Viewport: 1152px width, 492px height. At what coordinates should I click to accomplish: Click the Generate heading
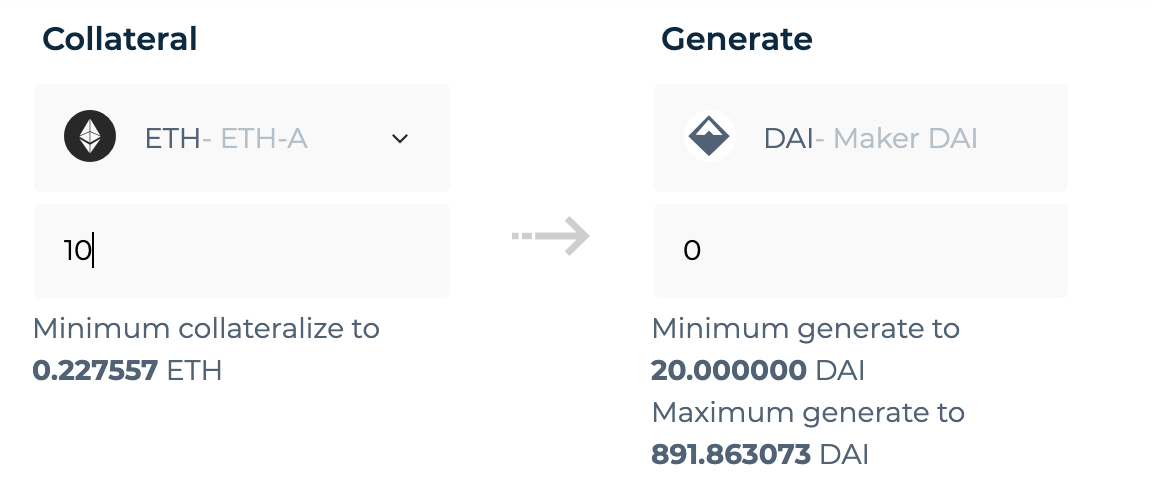tap(737, 39)
